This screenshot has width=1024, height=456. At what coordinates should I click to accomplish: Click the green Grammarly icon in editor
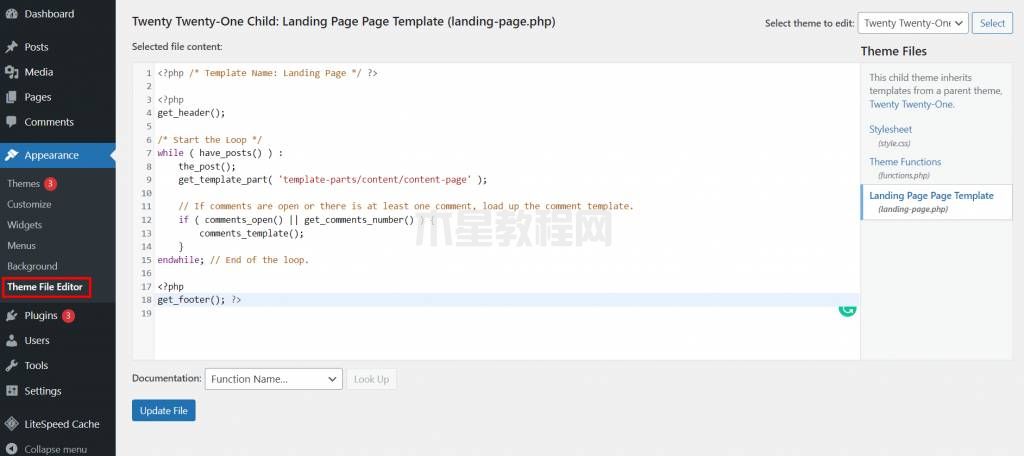point(847,310)
